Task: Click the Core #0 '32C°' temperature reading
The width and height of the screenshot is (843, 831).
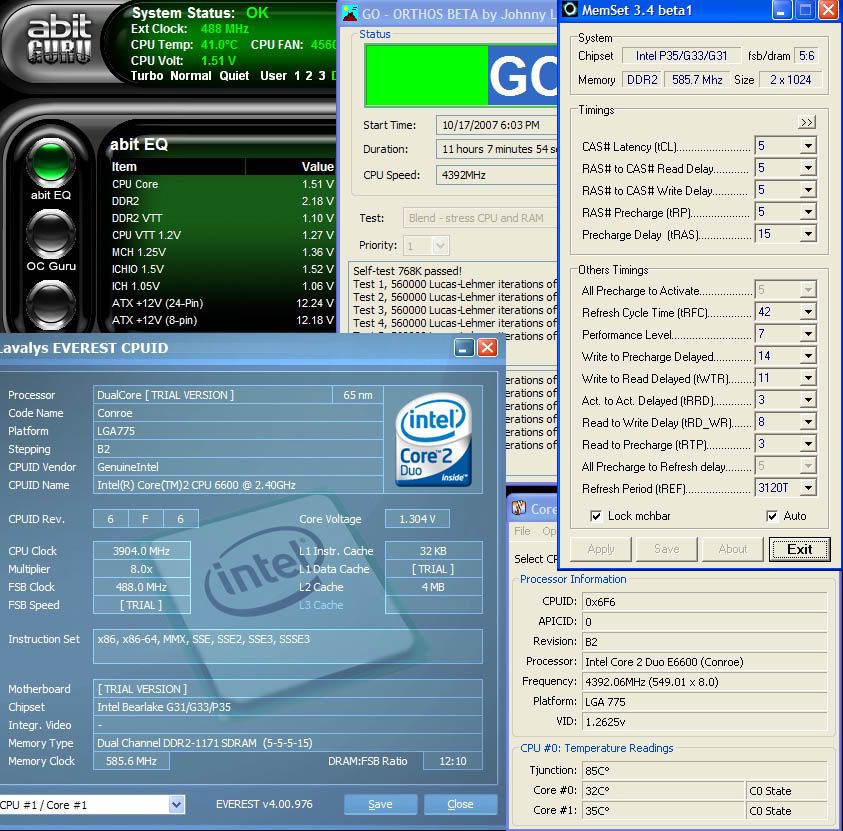Action: pyautogui.click(x=663, y=791)
